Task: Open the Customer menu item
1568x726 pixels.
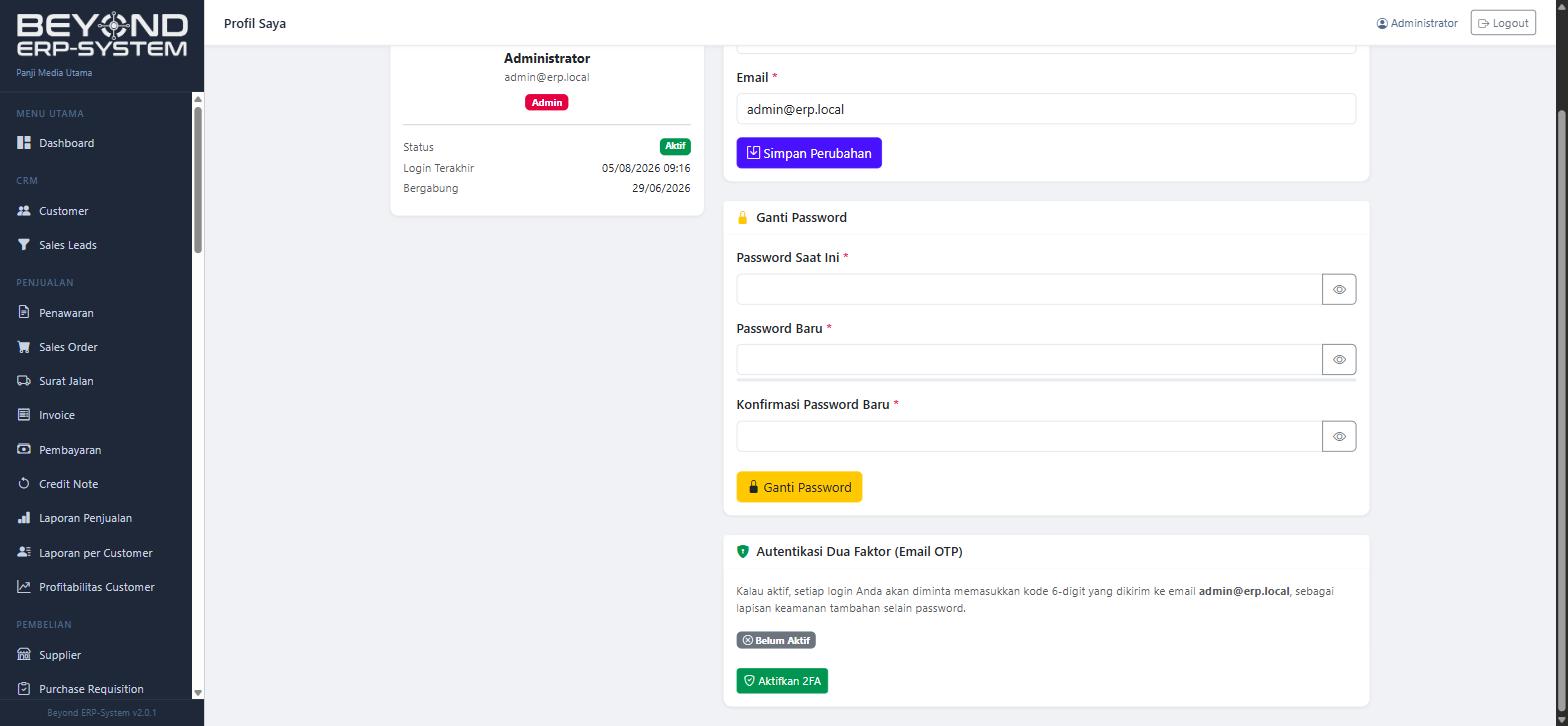Action: point(96,211)
